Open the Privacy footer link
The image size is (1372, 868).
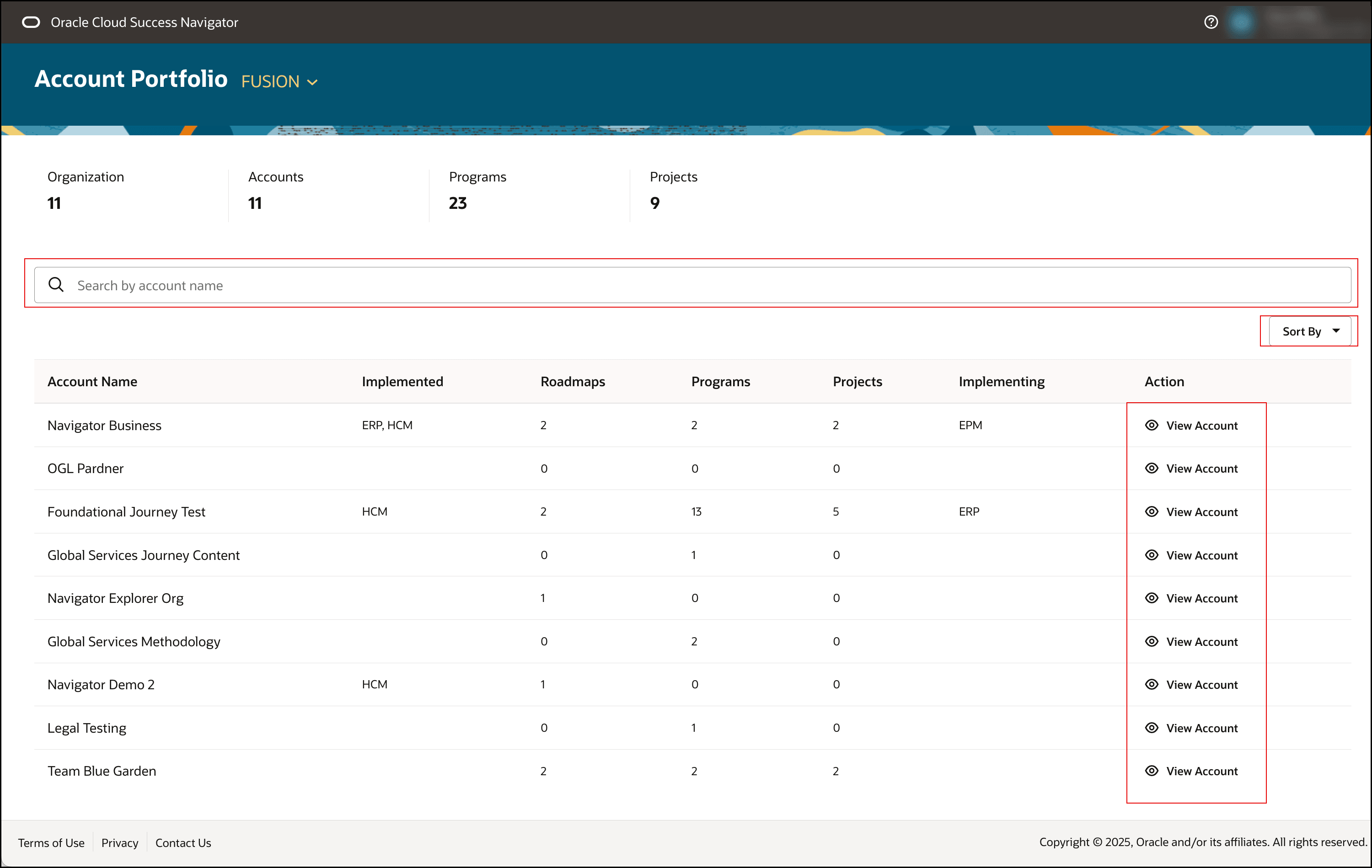coord(120,842)
